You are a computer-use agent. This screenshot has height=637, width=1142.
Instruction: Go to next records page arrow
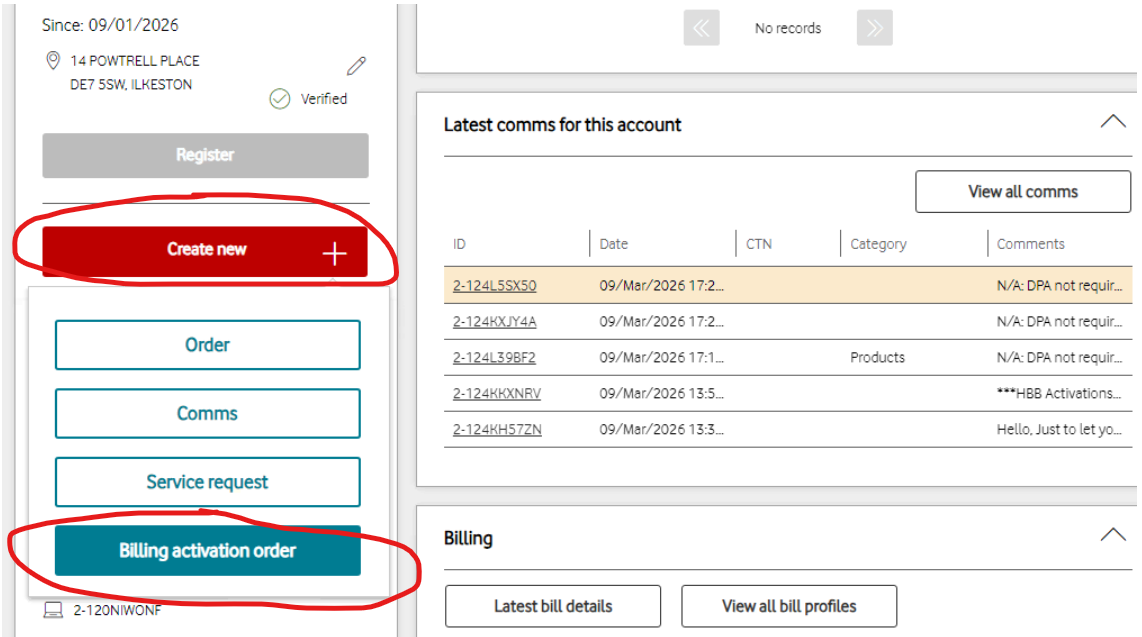874,28
